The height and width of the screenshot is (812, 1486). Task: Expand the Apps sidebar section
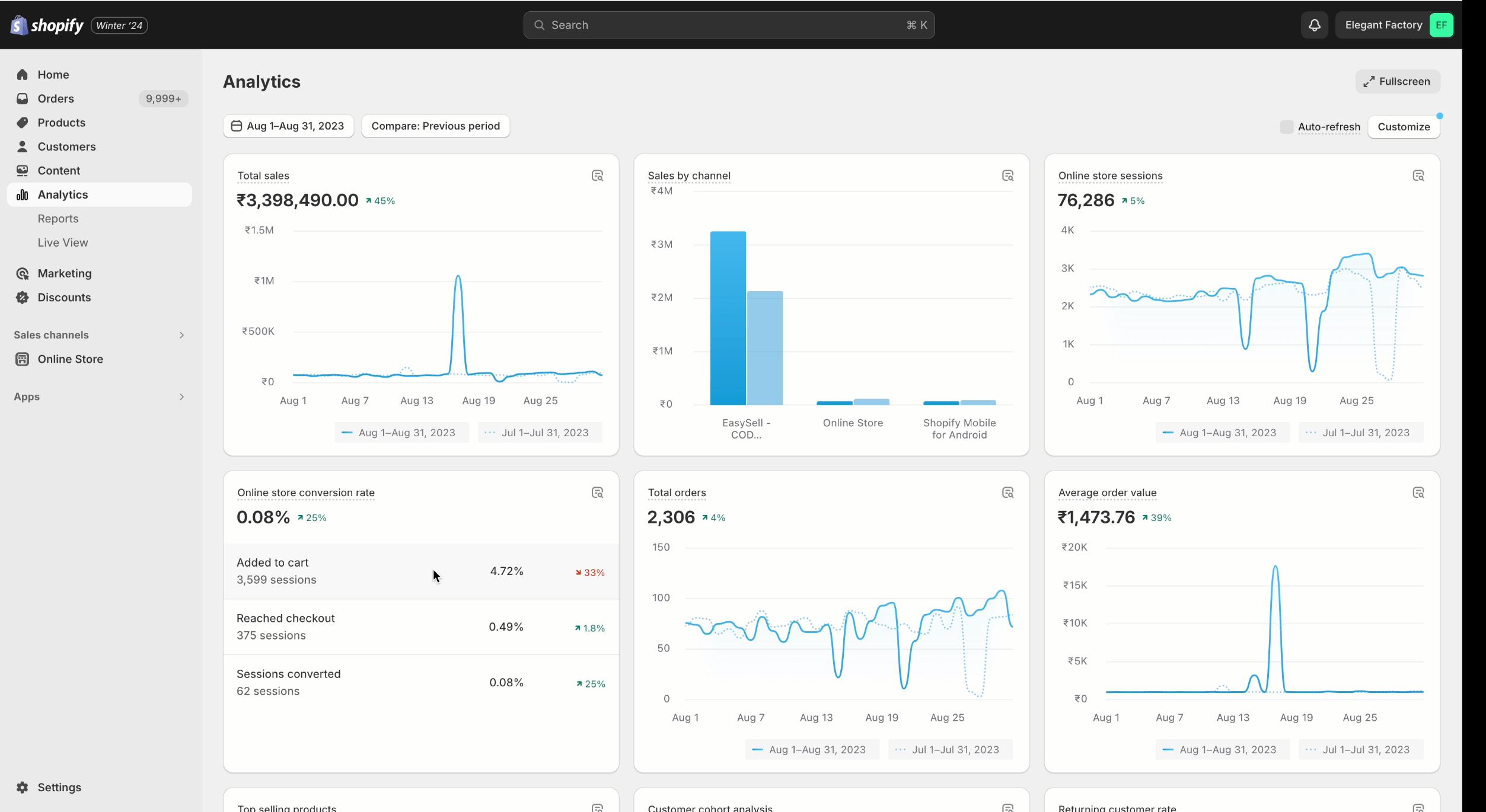click(x=181, y=396)
